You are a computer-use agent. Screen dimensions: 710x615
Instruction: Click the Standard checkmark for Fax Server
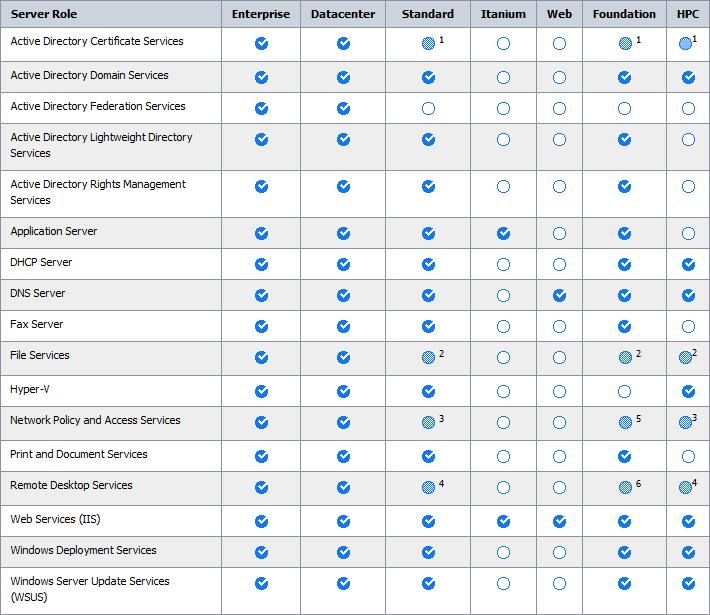point(428,327)
